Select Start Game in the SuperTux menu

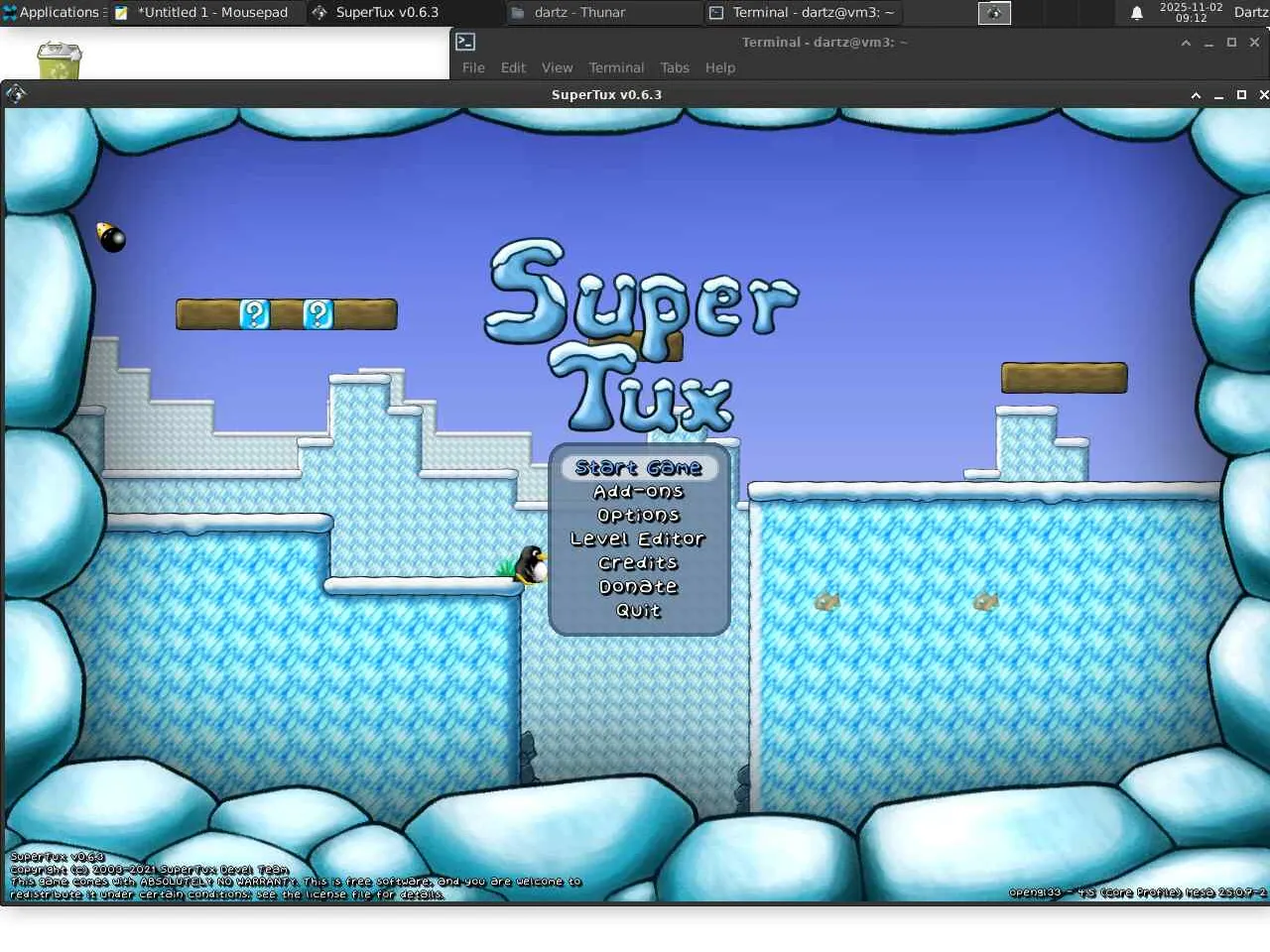point(639,467)
